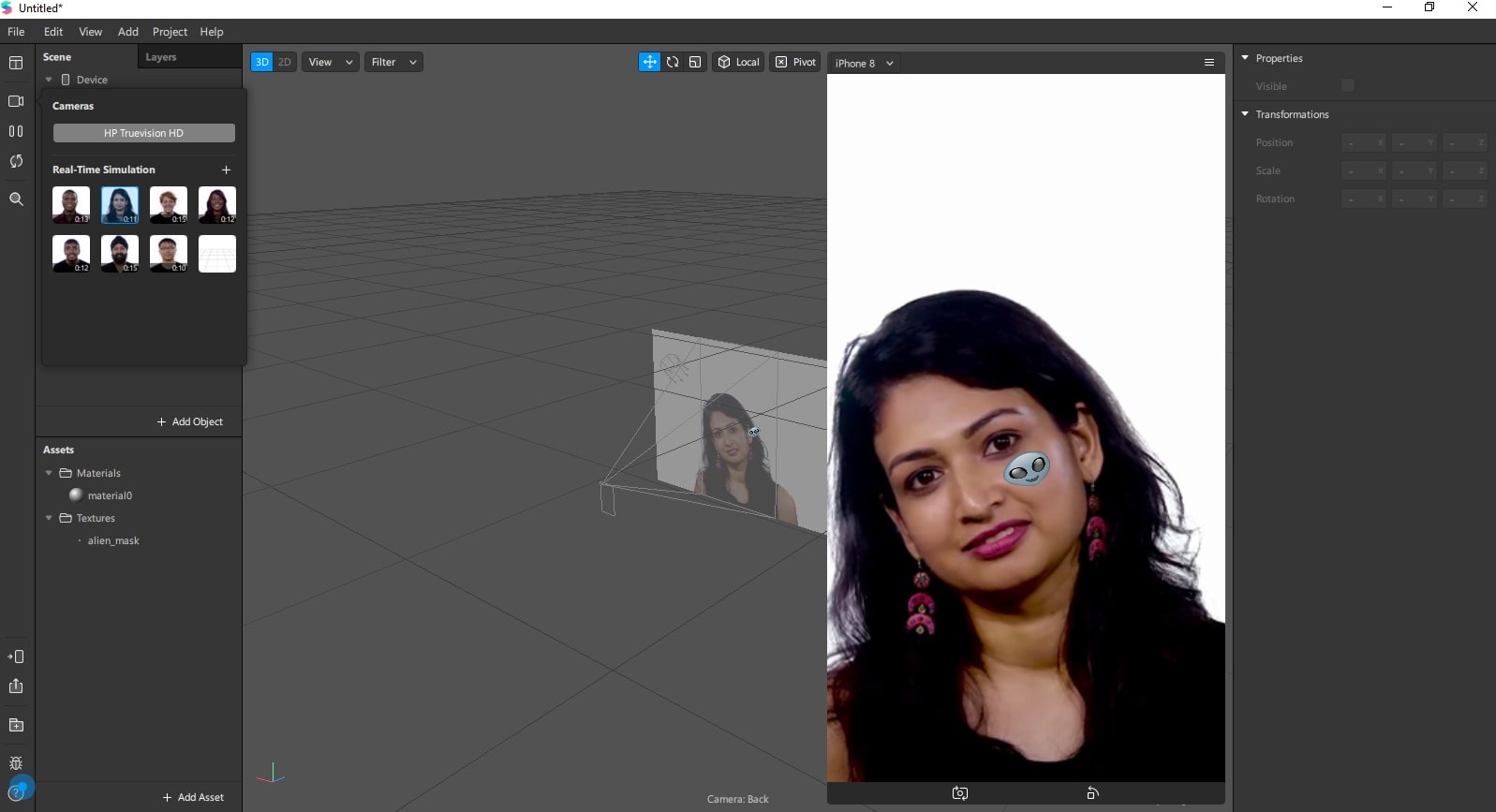Open search with the magnifier icon
The height and width of the screenshot is (812, 1496).
(16, 199)
